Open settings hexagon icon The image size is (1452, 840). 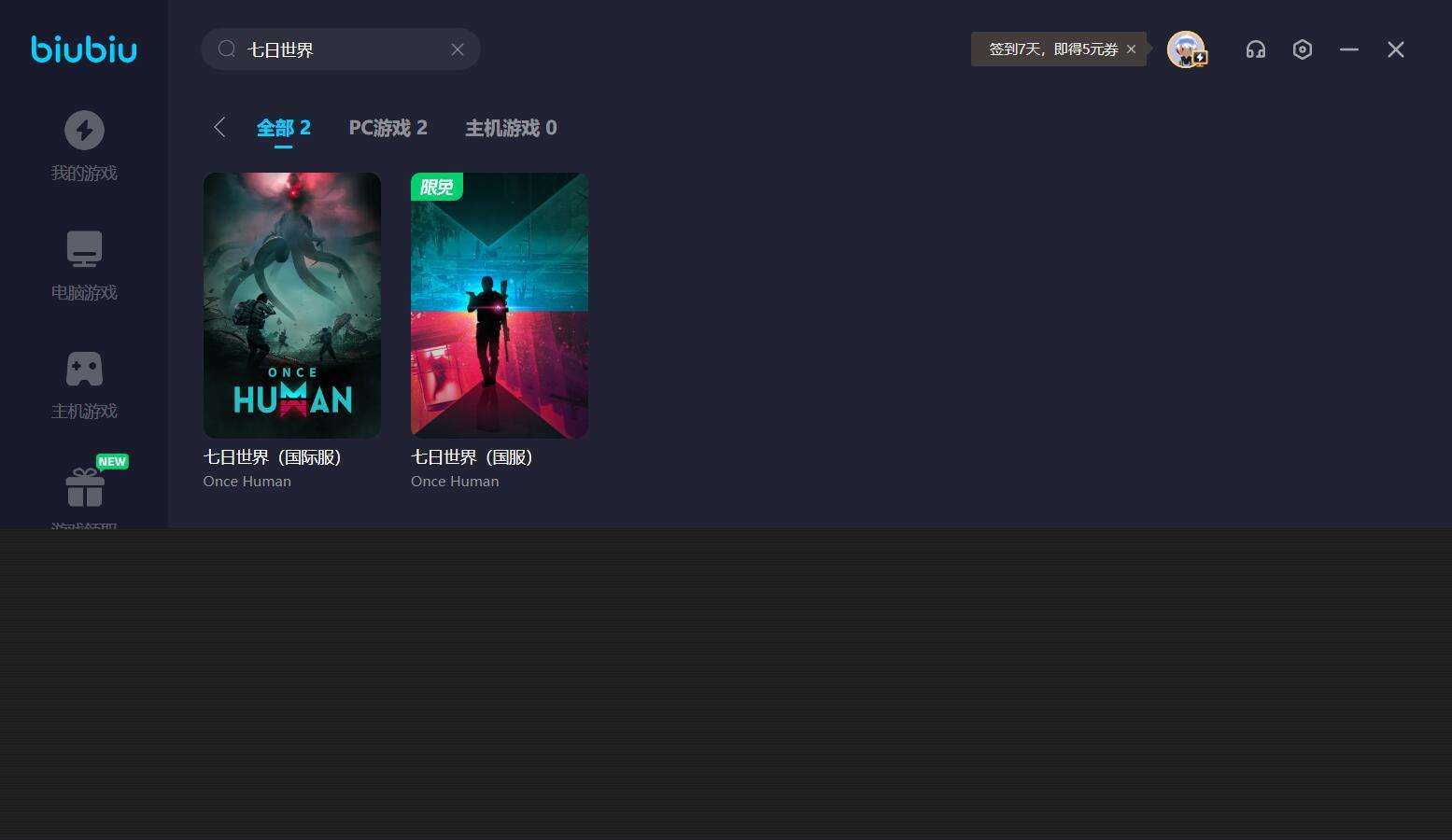point(1303,49)
